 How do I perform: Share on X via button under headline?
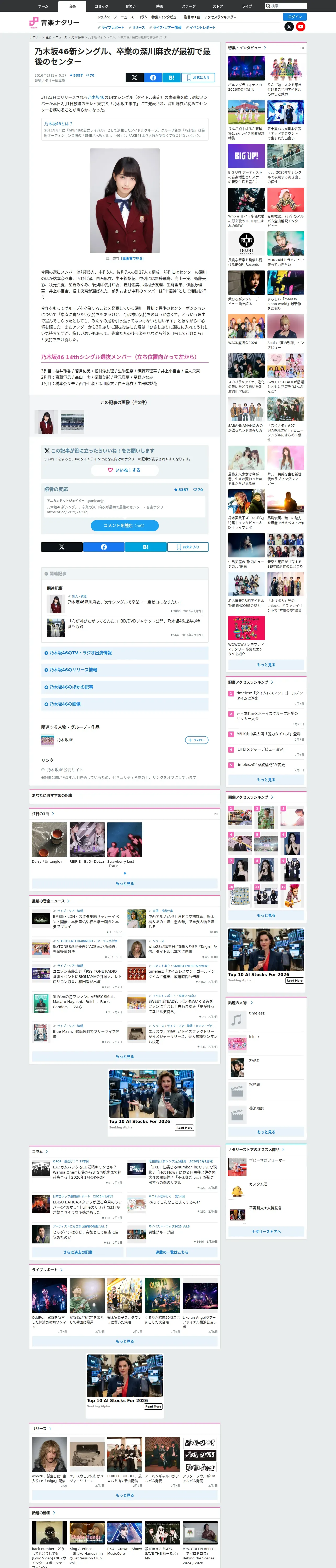pos(134,77)
